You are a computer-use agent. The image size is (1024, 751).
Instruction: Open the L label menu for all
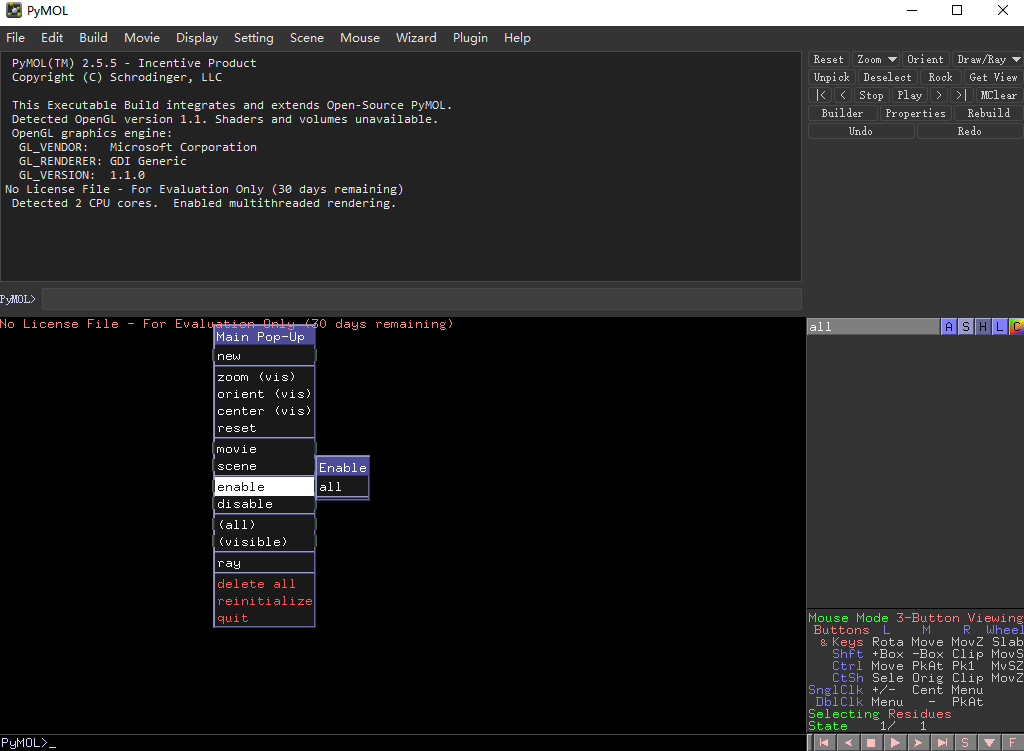click(999, 327)
